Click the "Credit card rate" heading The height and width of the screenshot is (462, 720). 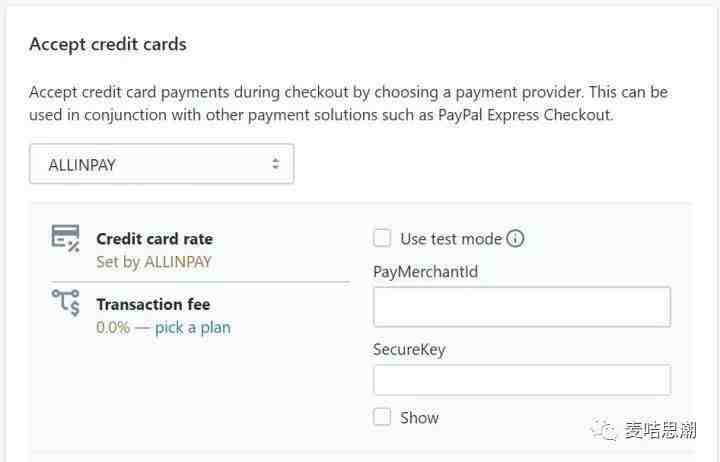[x=154, y=239]
